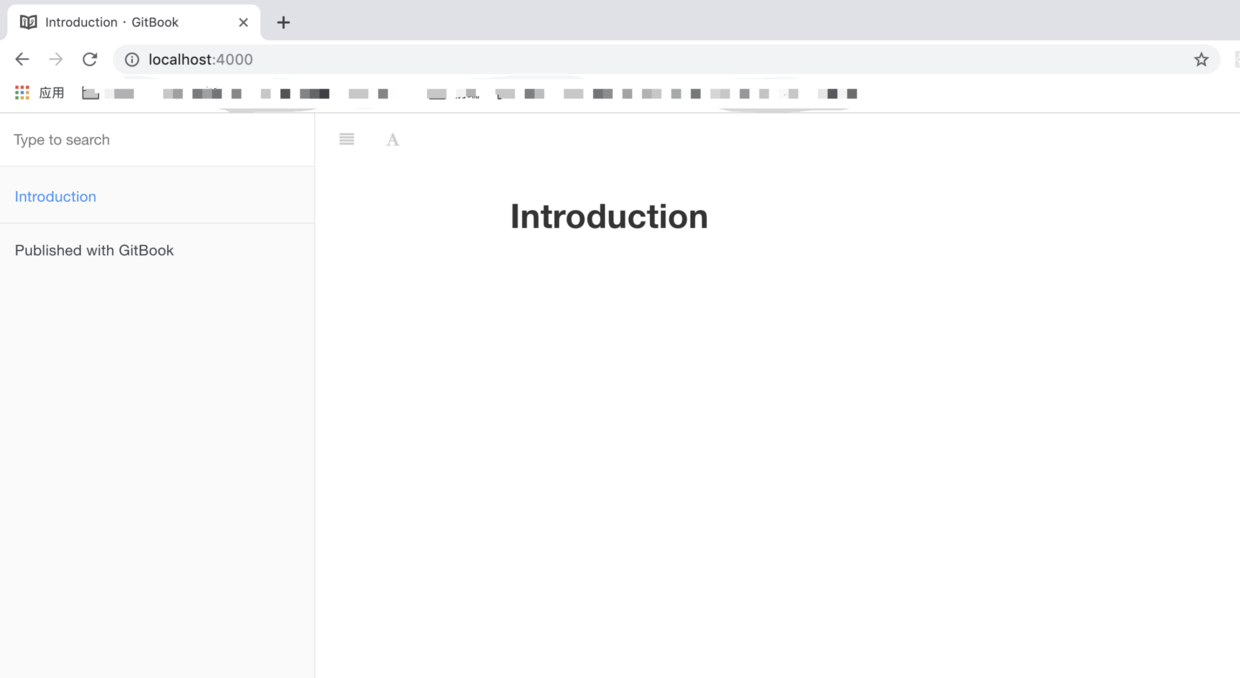The height and width of the screenshot is (678, 1240).
Task: Click the Type to search field
Action: click(157, 140)
